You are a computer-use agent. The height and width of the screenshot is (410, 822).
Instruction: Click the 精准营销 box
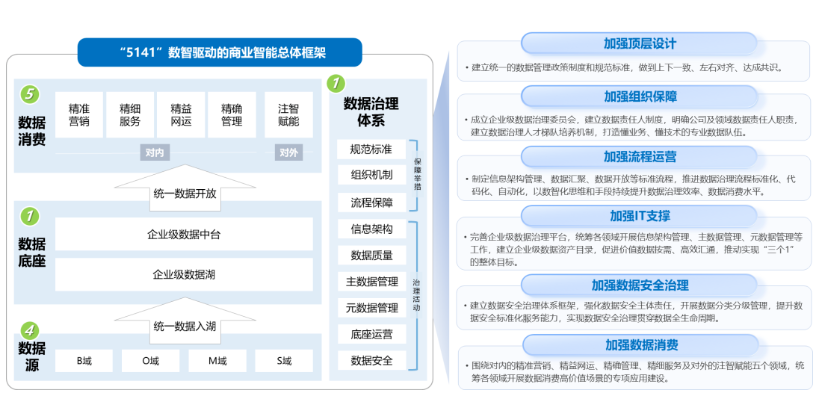pyautogui.click(x=79, y=115)
